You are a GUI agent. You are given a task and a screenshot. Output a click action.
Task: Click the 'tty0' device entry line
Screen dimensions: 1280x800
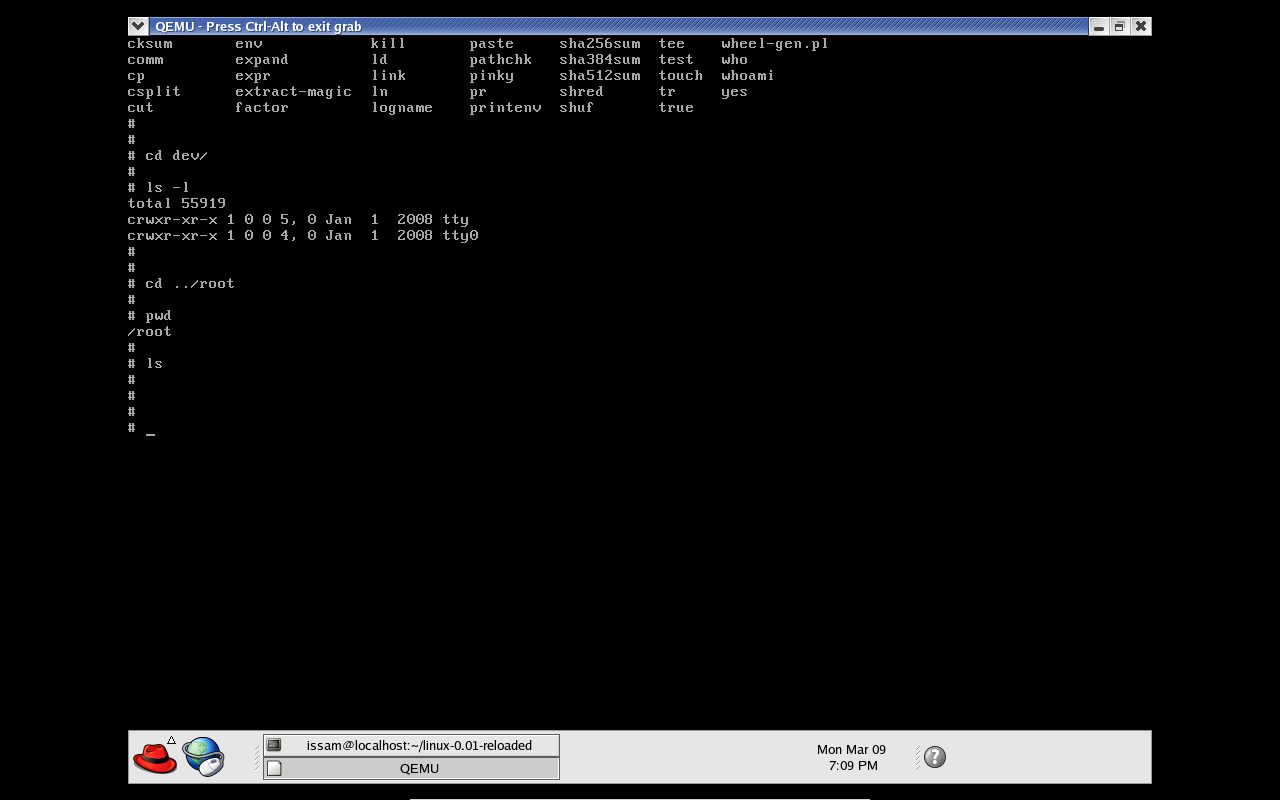pyautogui.click(x=302, y=236)
